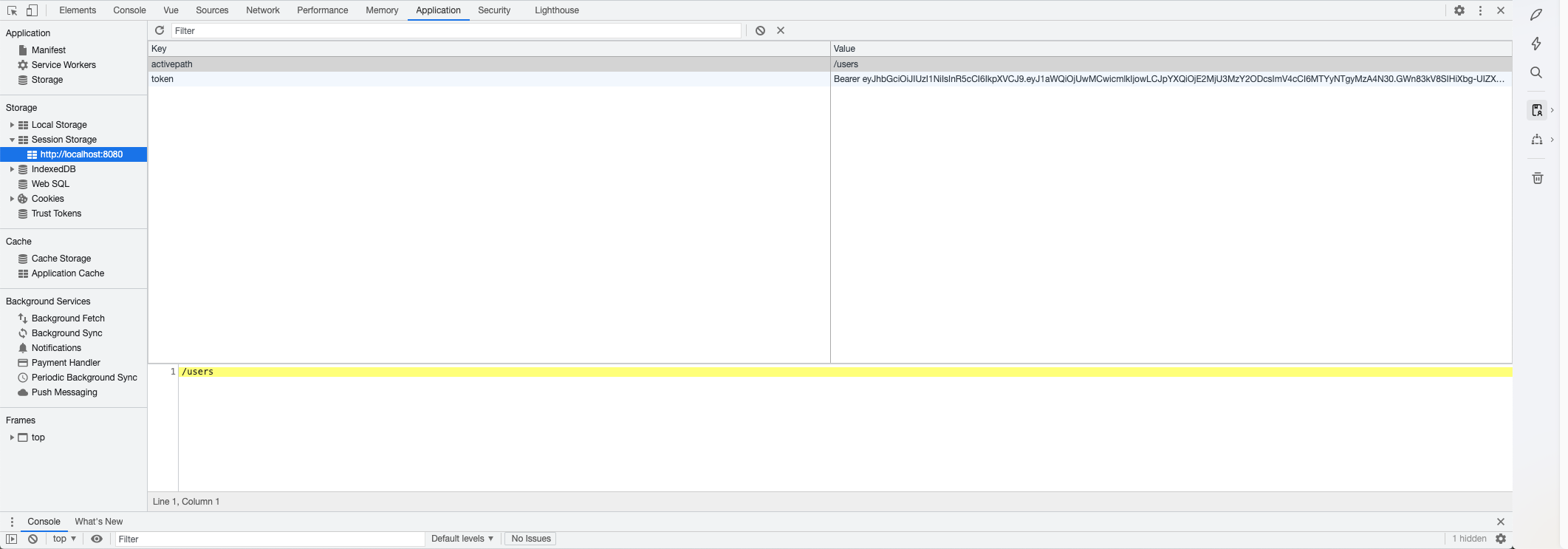Screen dimensions: 1568x549
Task: Click the search magnifier in right sidebar
Action: [x=1536, y=72]
